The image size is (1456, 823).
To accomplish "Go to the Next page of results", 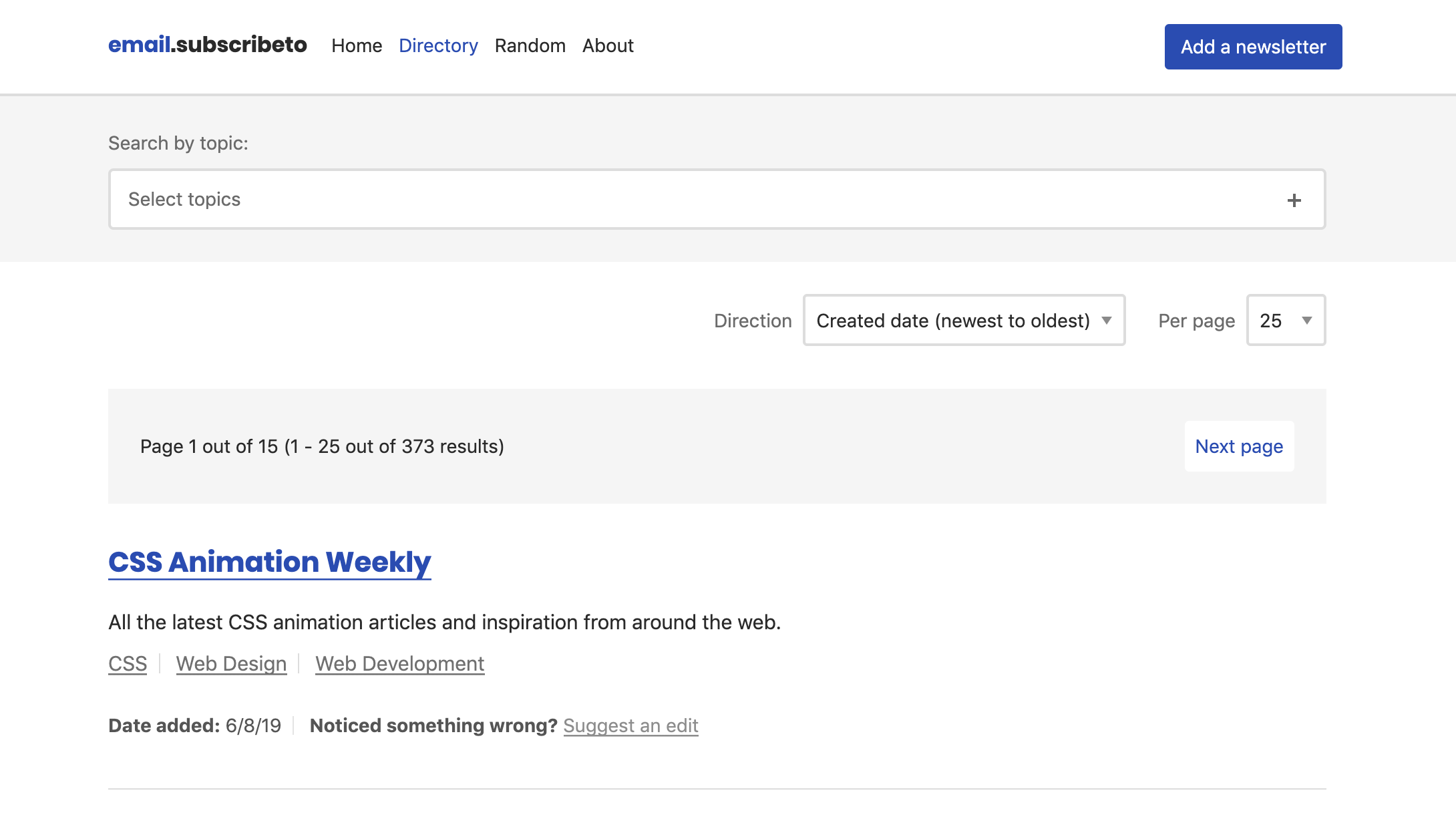I will pyautogui.click(x=1239, y=446).
